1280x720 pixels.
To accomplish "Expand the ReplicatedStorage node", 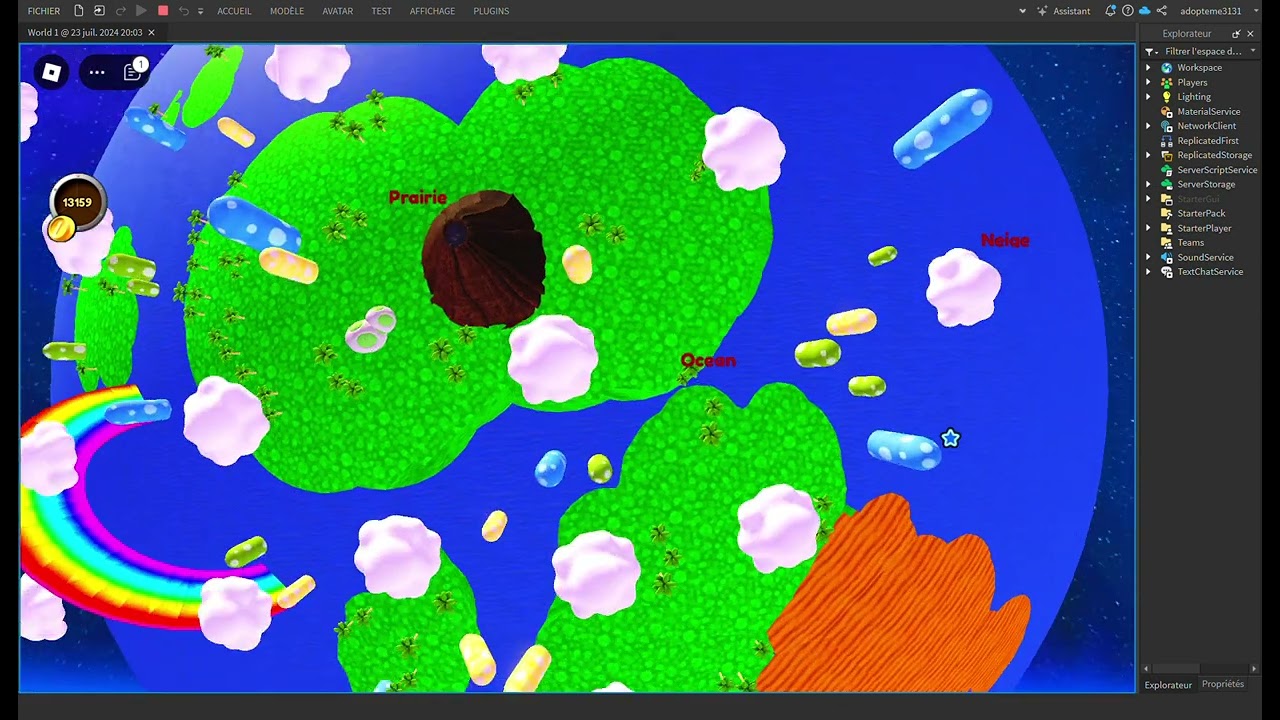I will coord(1148,155).
